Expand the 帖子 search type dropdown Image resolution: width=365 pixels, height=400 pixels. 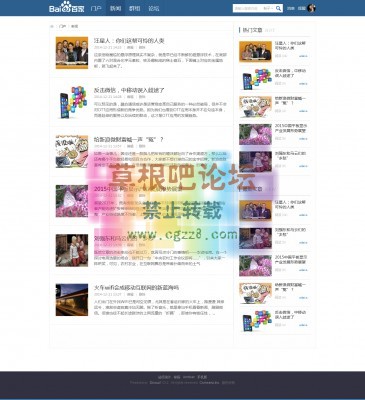click(268, 8)
